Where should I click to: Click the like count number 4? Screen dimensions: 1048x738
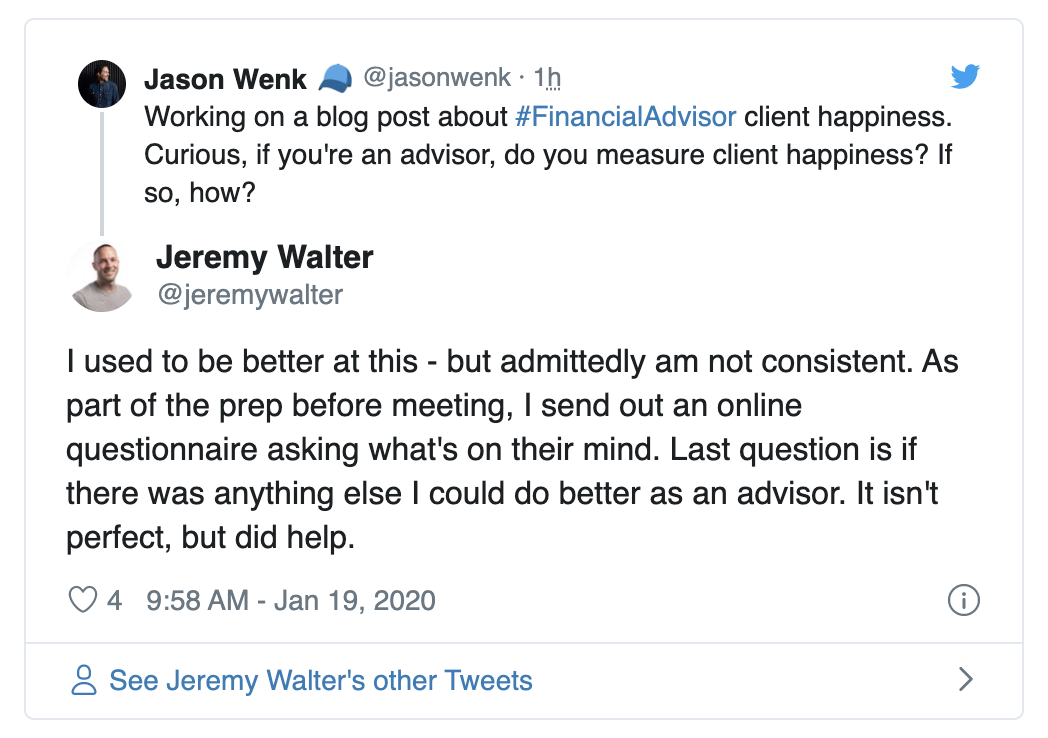pos(114,600)
